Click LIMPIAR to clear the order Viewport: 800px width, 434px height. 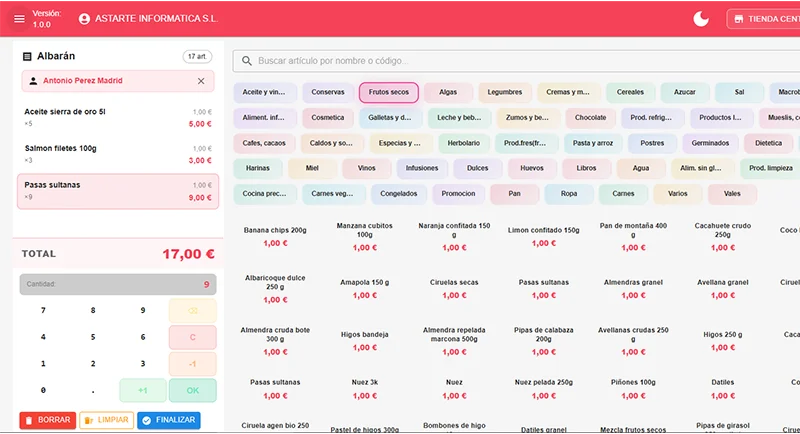click(106, 420)
